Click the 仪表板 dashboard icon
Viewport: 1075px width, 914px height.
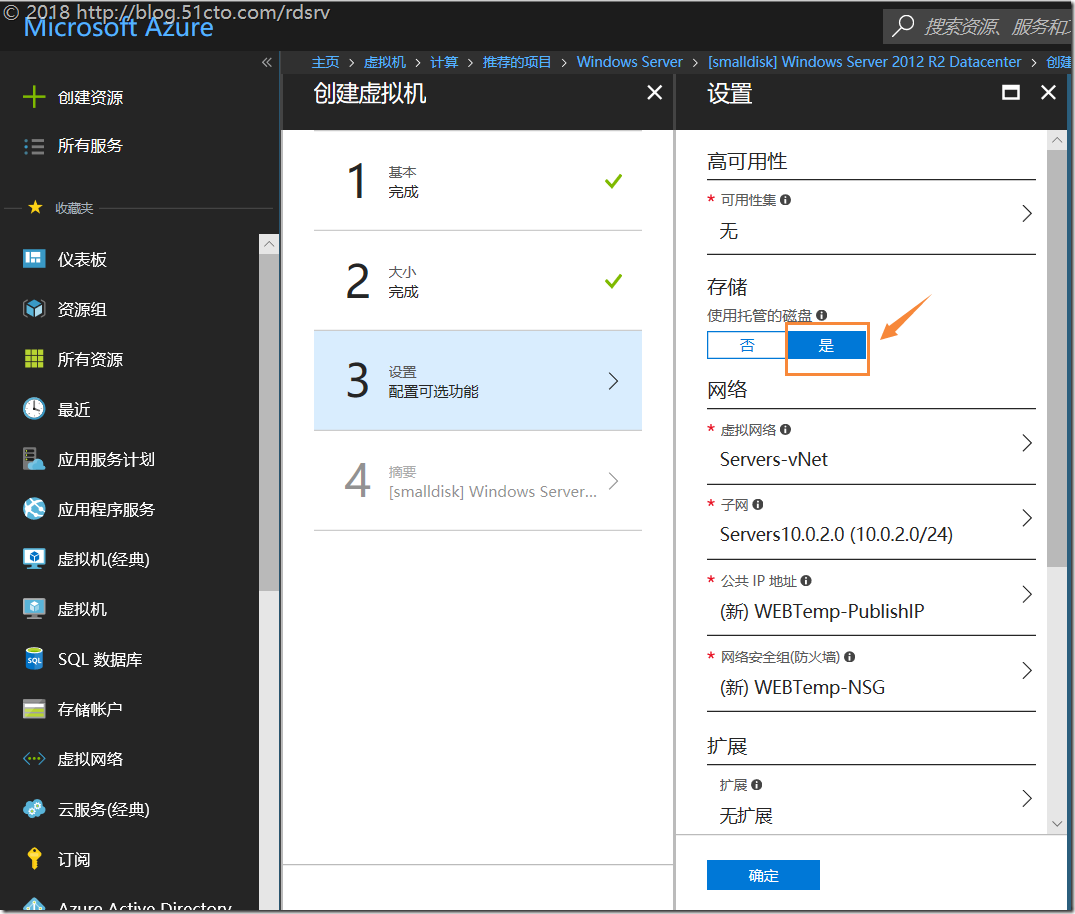34,258
